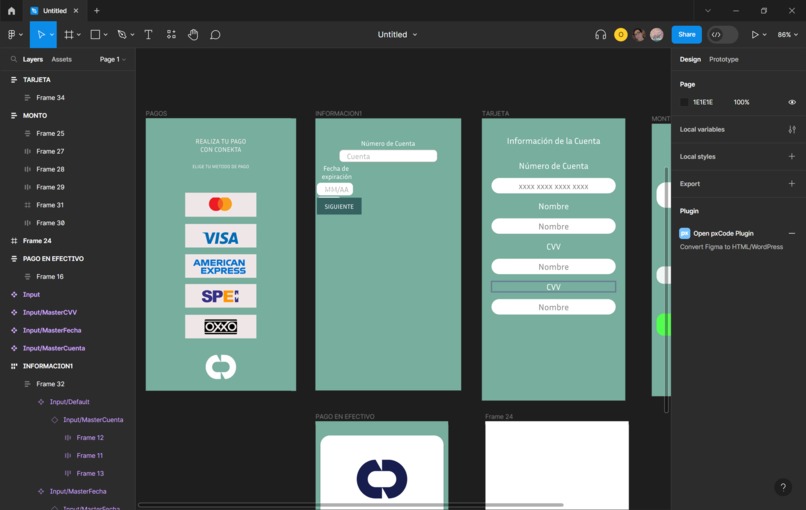Image resolution: width=806 pixels, height=510 pixels.
Task: Open the move tools dropdown arrow
Action: coord(52,35)
